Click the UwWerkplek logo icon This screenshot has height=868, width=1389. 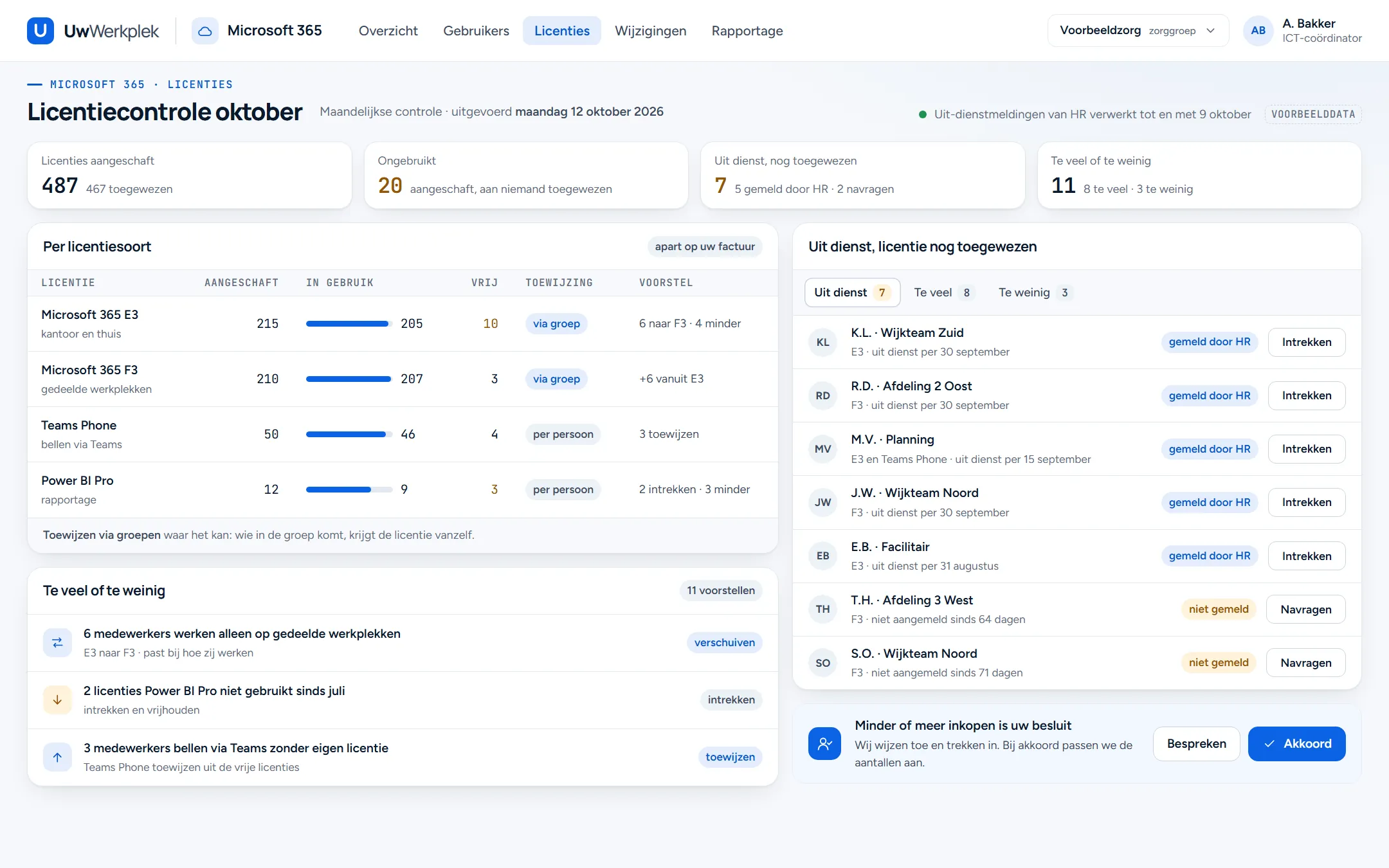(x=41, y=31)
